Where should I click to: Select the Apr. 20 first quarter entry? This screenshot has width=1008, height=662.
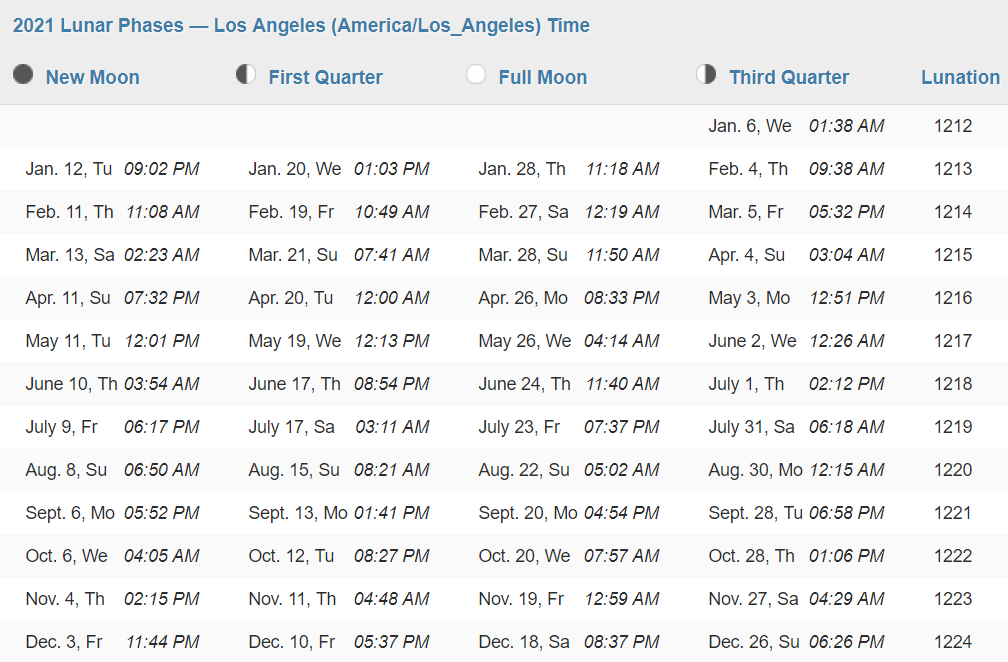(x=339, y=298)
